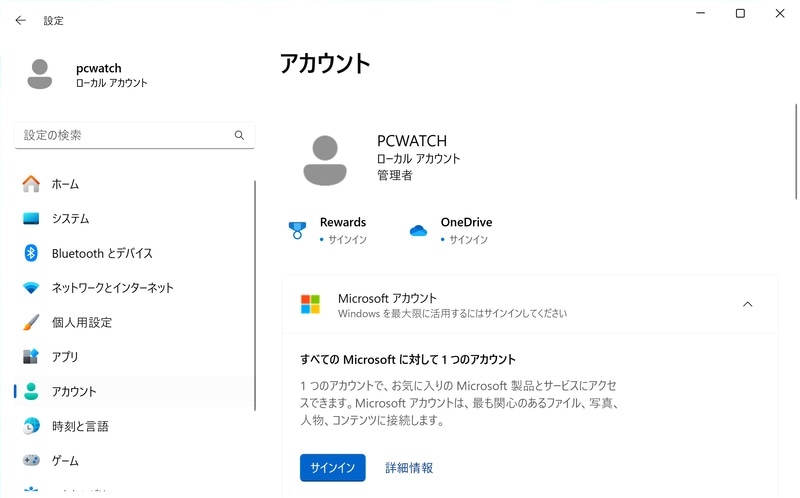800x498 pixels.
Task: Click すべての Microsoft に対して 1 つのアカウント heading
Action: point(408,360)
